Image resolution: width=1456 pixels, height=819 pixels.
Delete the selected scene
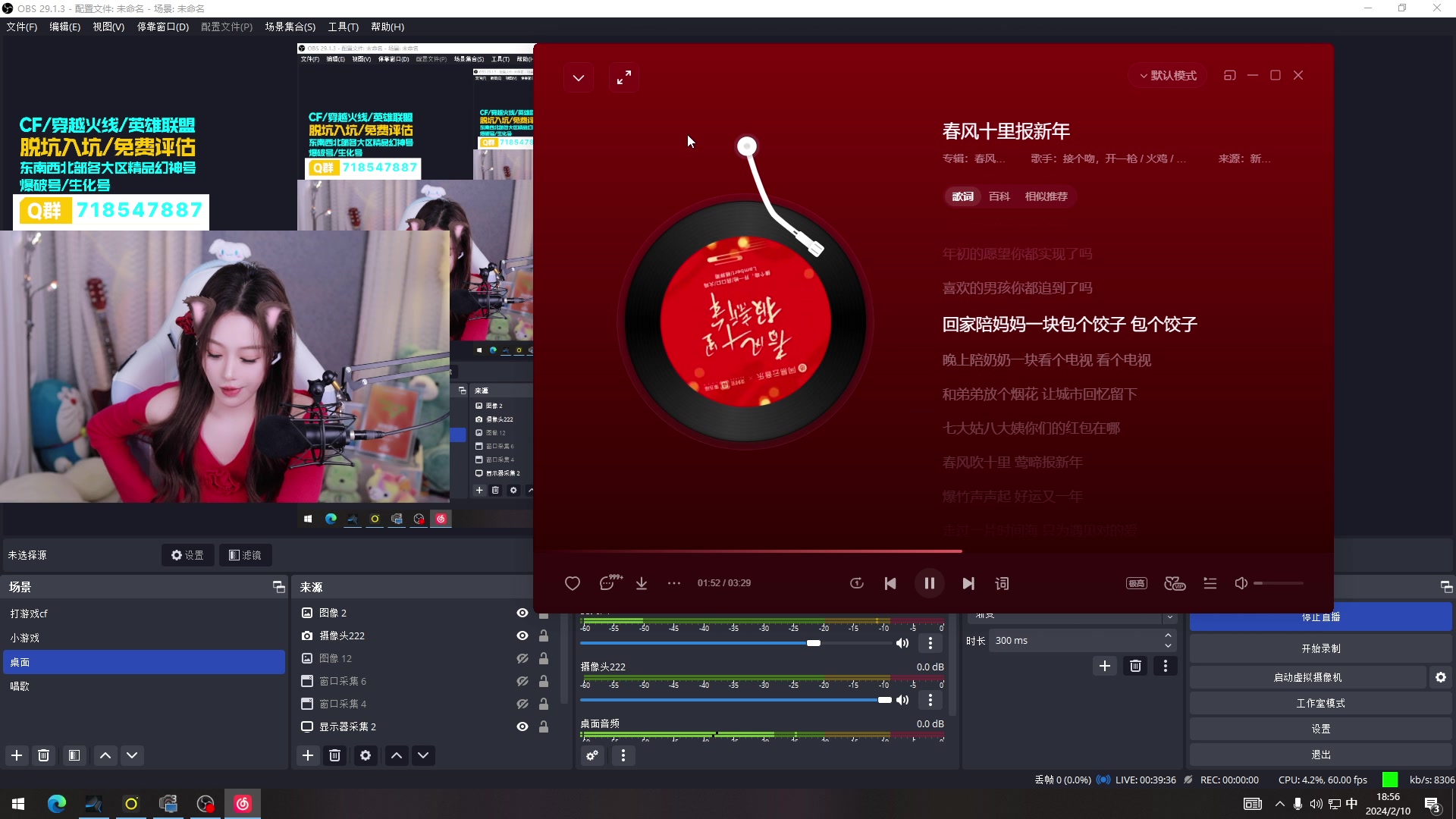click(44, 755)
